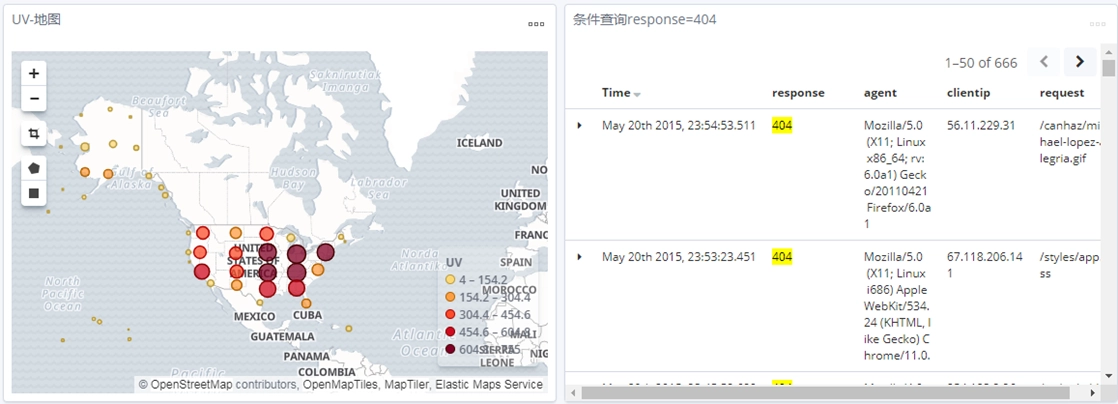Zoom in on the UV map
Viewport: 1118px width, 404px height.
(x=34, y=74)
